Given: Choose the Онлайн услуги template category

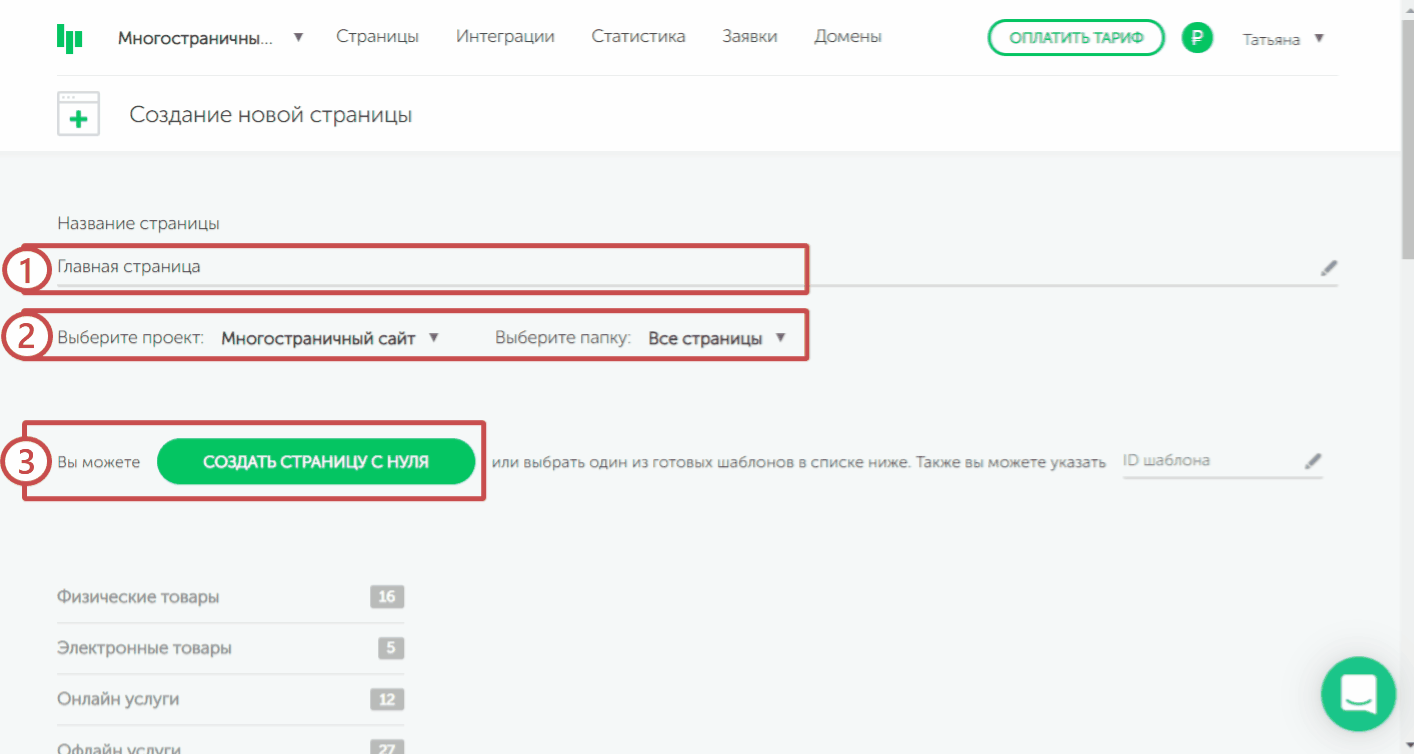Looking at the screenshot, I should pos(118,699).
